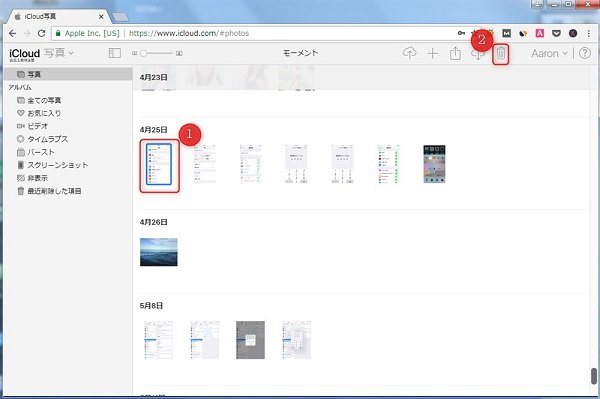Click the share icon in toolbar

[x=455, y=53]
